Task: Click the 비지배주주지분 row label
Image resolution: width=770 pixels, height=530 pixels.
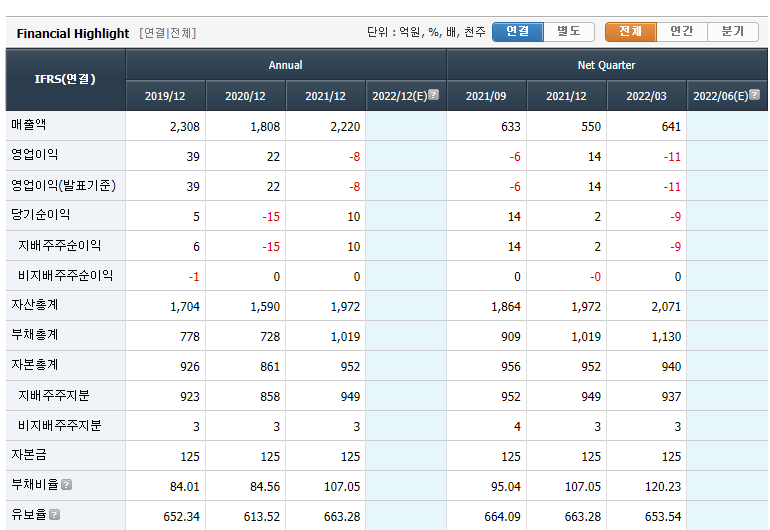Action: click(59, 425)
